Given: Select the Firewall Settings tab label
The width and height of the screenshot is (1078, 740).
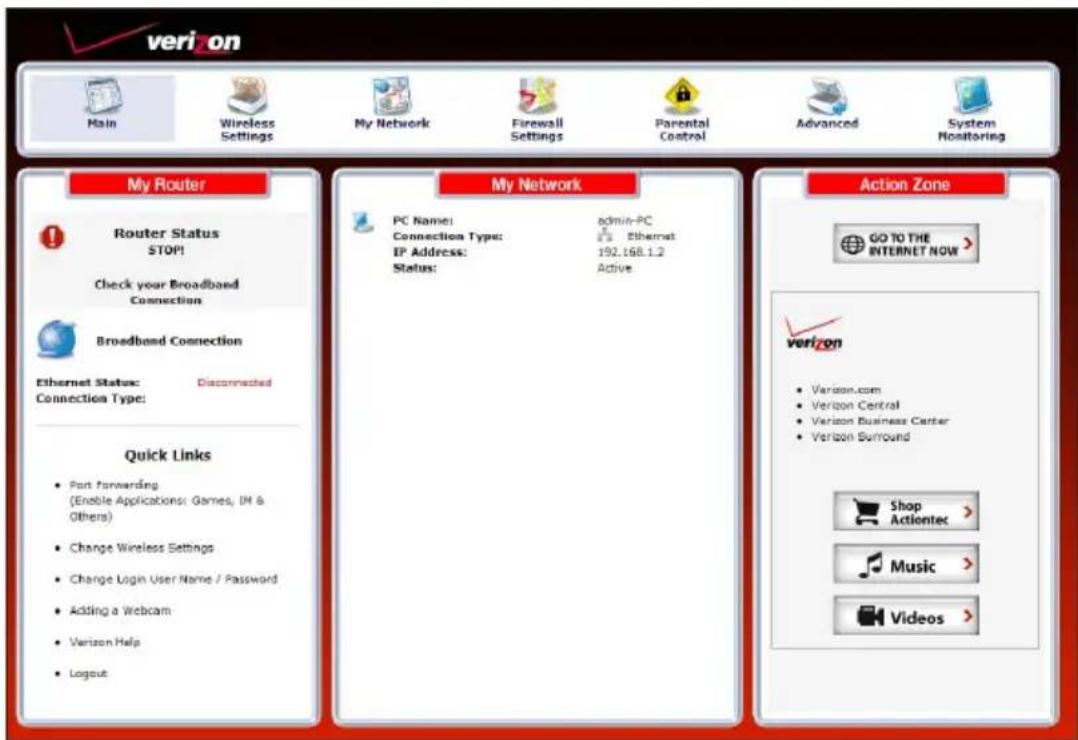Looking at the screenshot, I should point(537,129).
